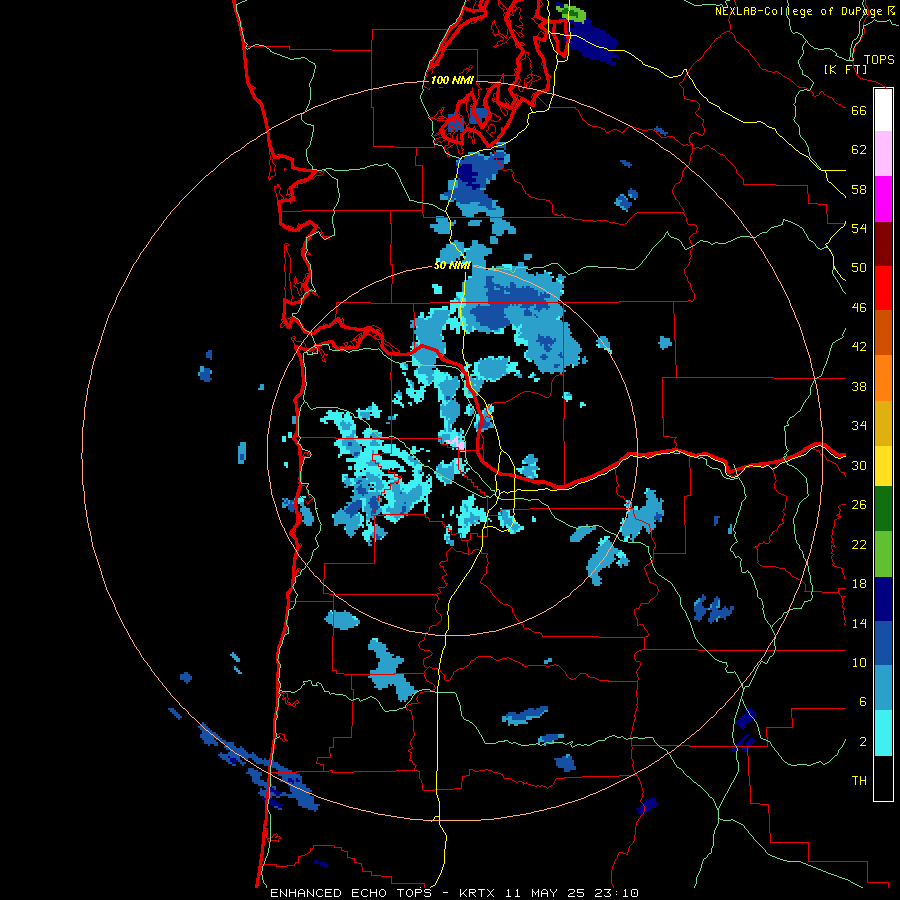Click the '11 MAY 25' date text
This screenshot has width=900, height=900.
545,893
